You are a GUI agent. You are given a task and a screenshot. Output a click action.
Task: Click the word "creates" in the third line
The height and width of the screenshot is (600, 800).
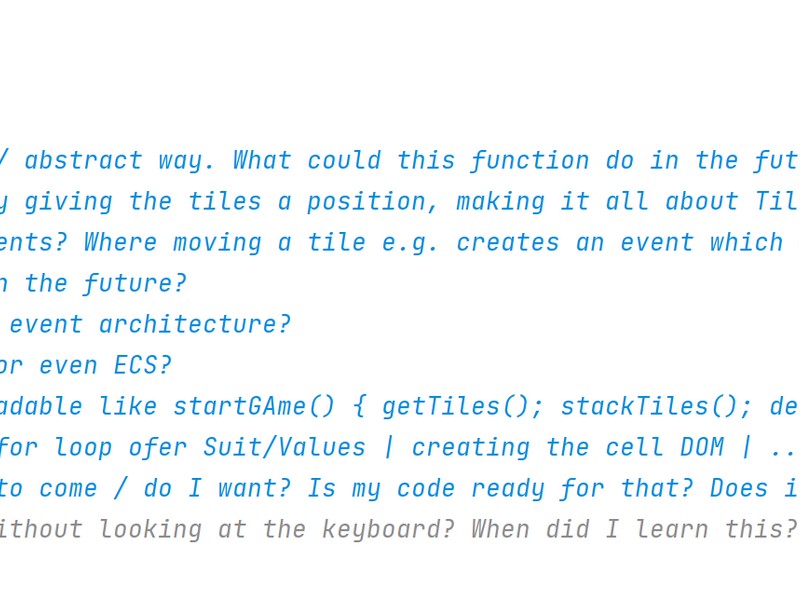coord(508,242)
